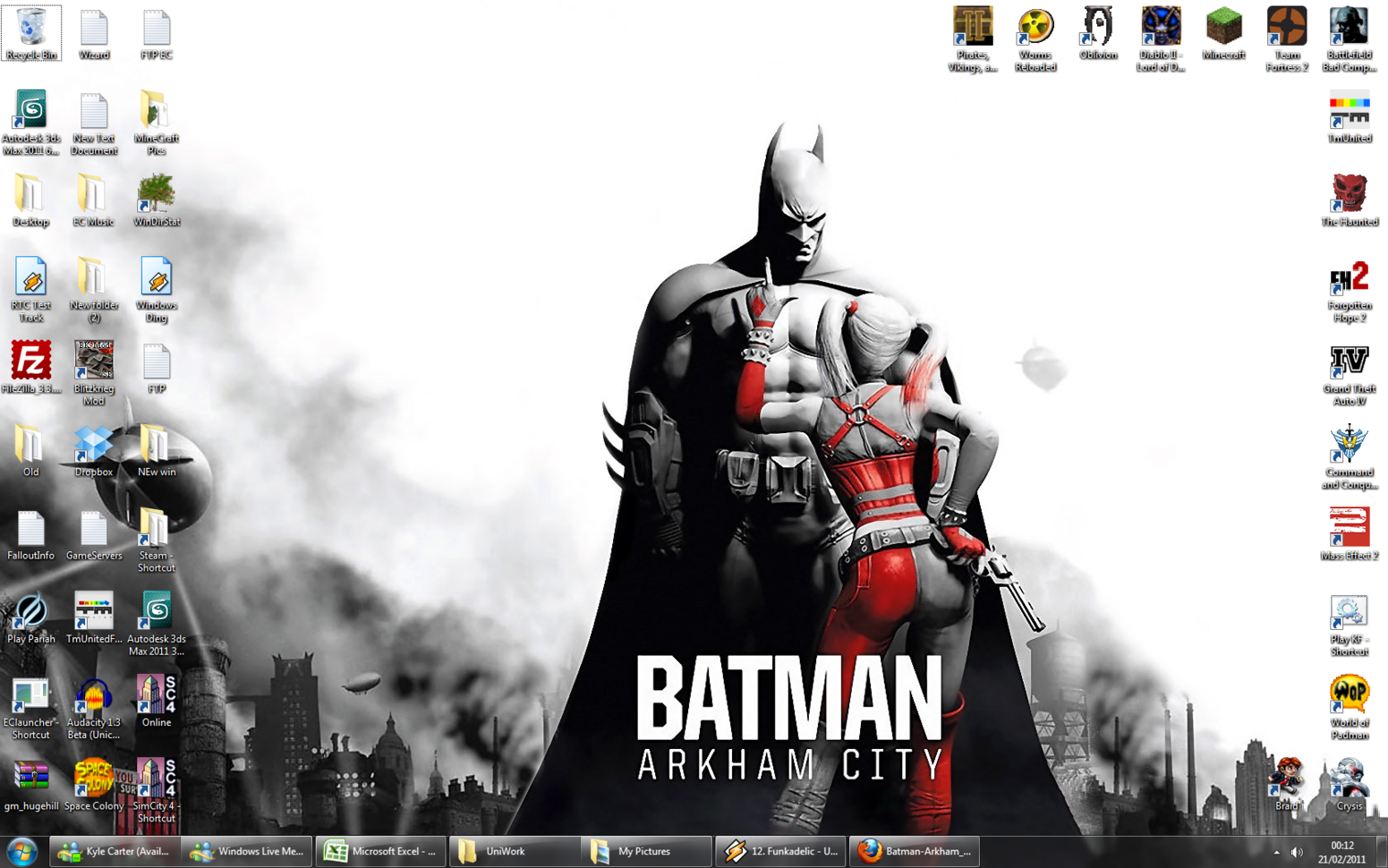Launch Diablo II Lord of Destruction shortcut
This screenshot has width=1388, height=868.
click(x=1161, y=39)
